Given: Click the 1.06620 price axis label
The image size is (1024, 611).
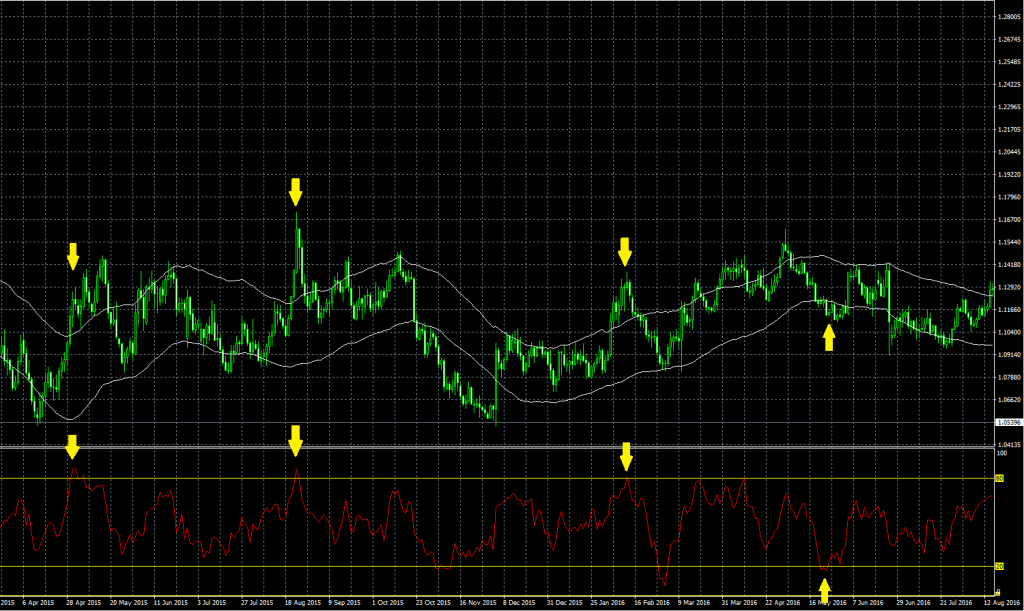Looking at the screenshot, I should [1010, 400].
